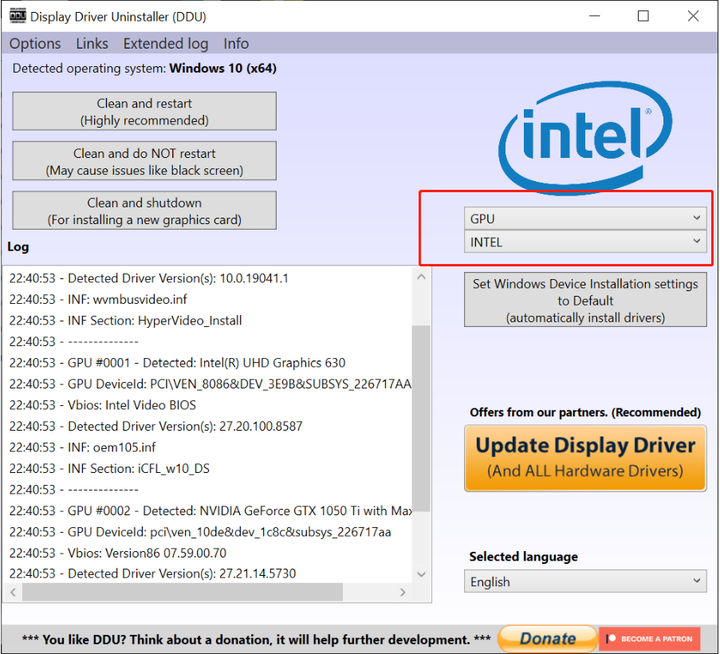The height and width of the screenshot is (654, 720).
Task: Click the Donate button
Action: tap(547, 638)
